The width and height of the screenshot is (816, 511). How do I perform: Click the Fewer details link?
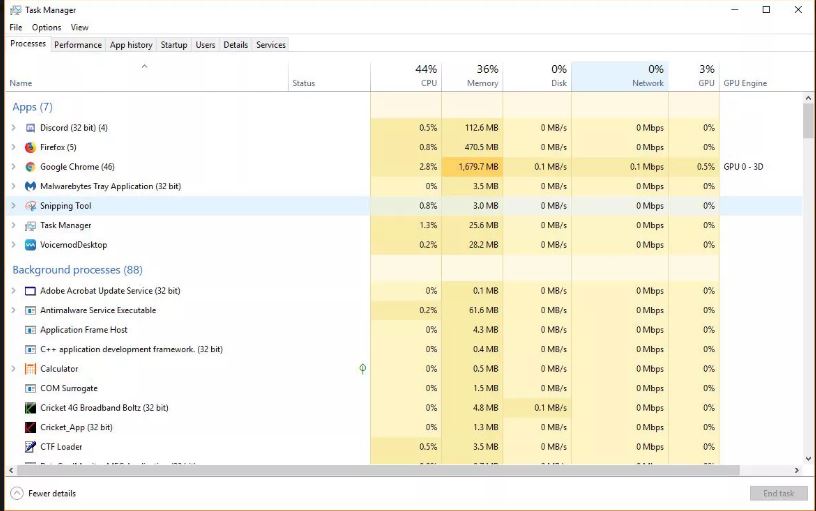point(52,493)
